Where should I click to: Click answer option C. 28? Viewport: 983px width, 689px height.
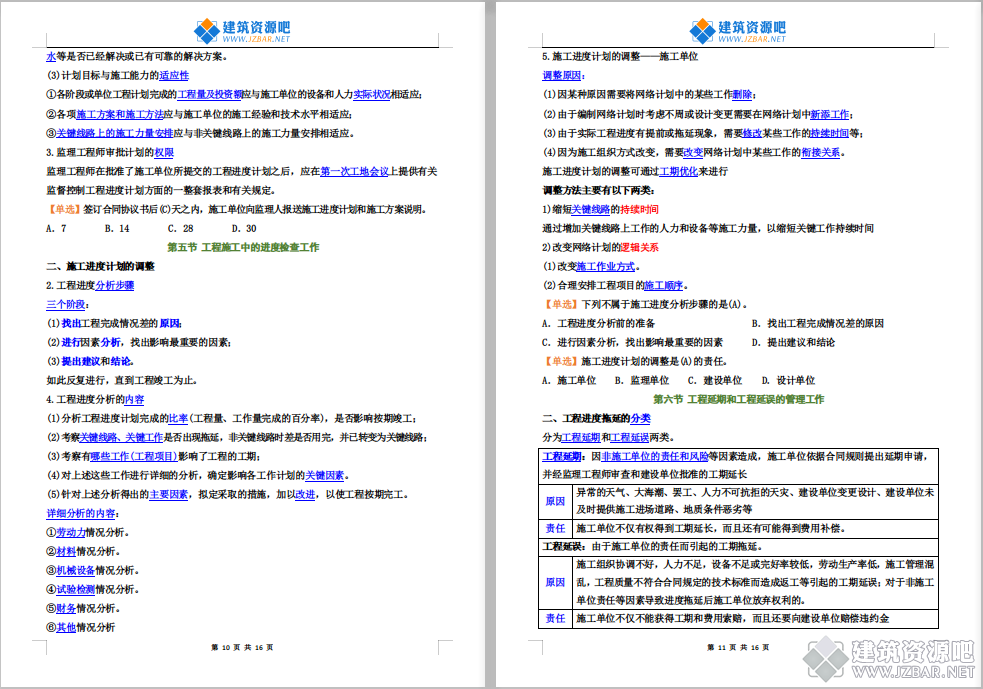click(x=181, y=229)
